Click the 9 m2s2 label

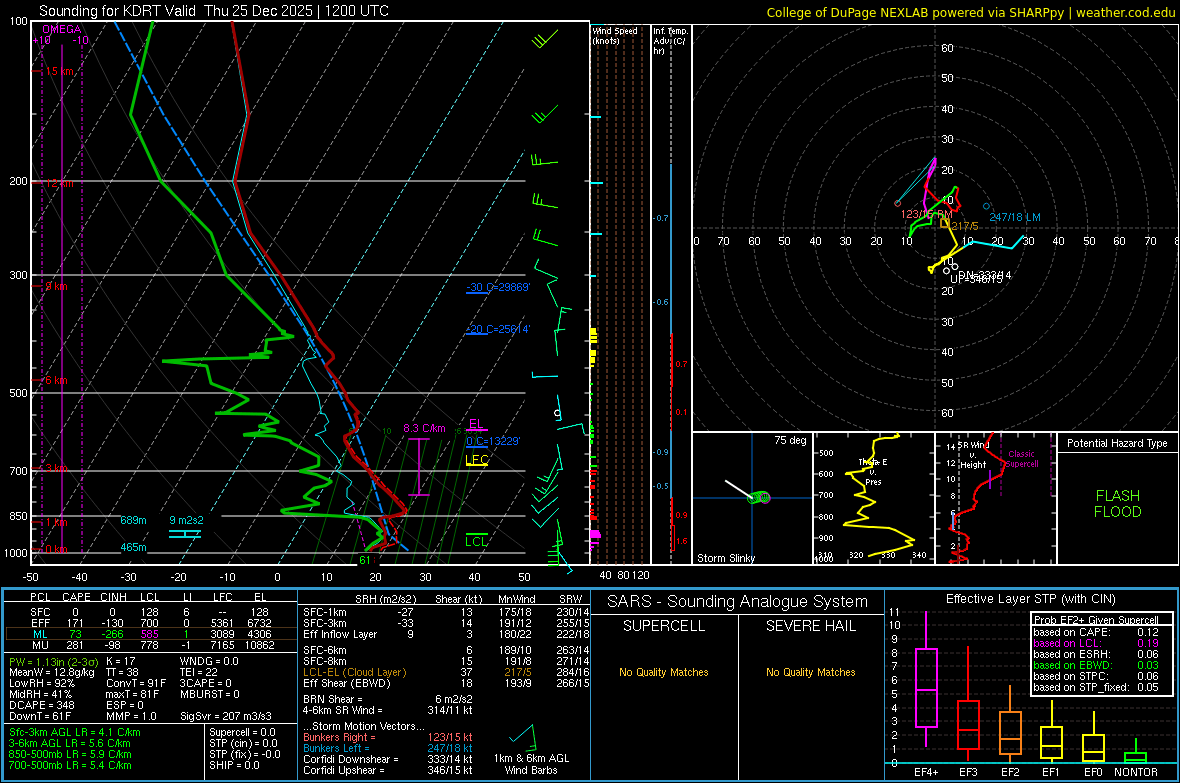[186, 520]
